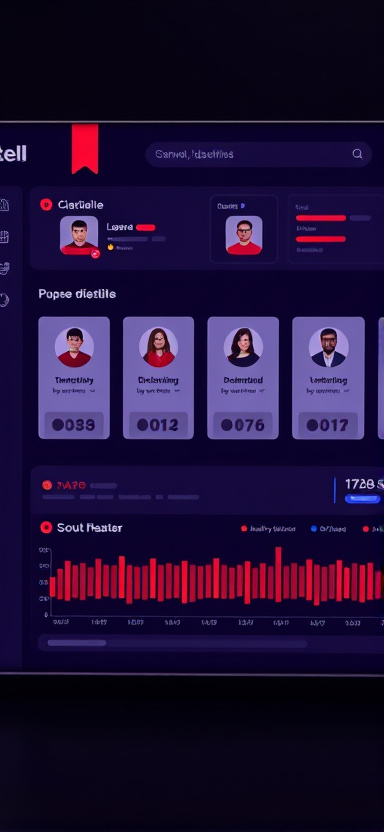Click the 0017 counter badge
Viewport: 384px width, 832px height.
pos(328,424)
